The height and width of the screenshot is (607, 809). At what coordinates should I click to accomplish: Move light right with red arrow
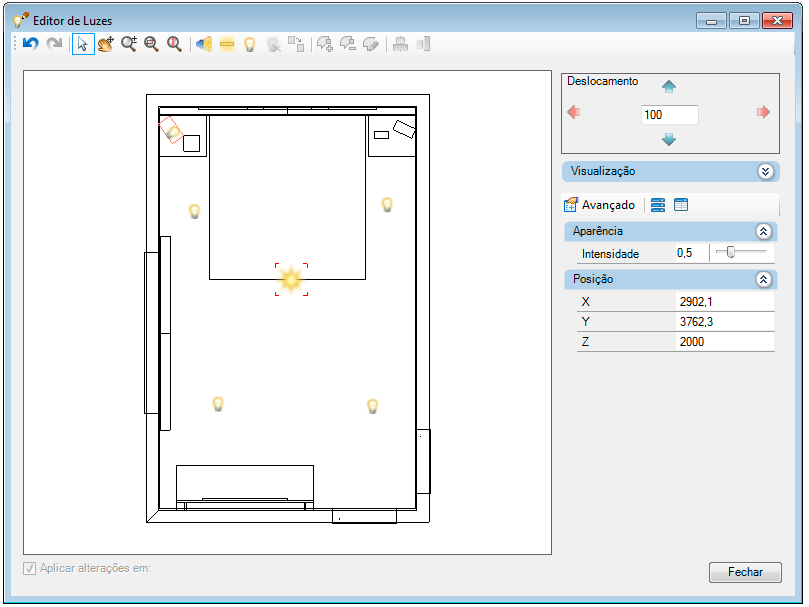tap(763, 112)
